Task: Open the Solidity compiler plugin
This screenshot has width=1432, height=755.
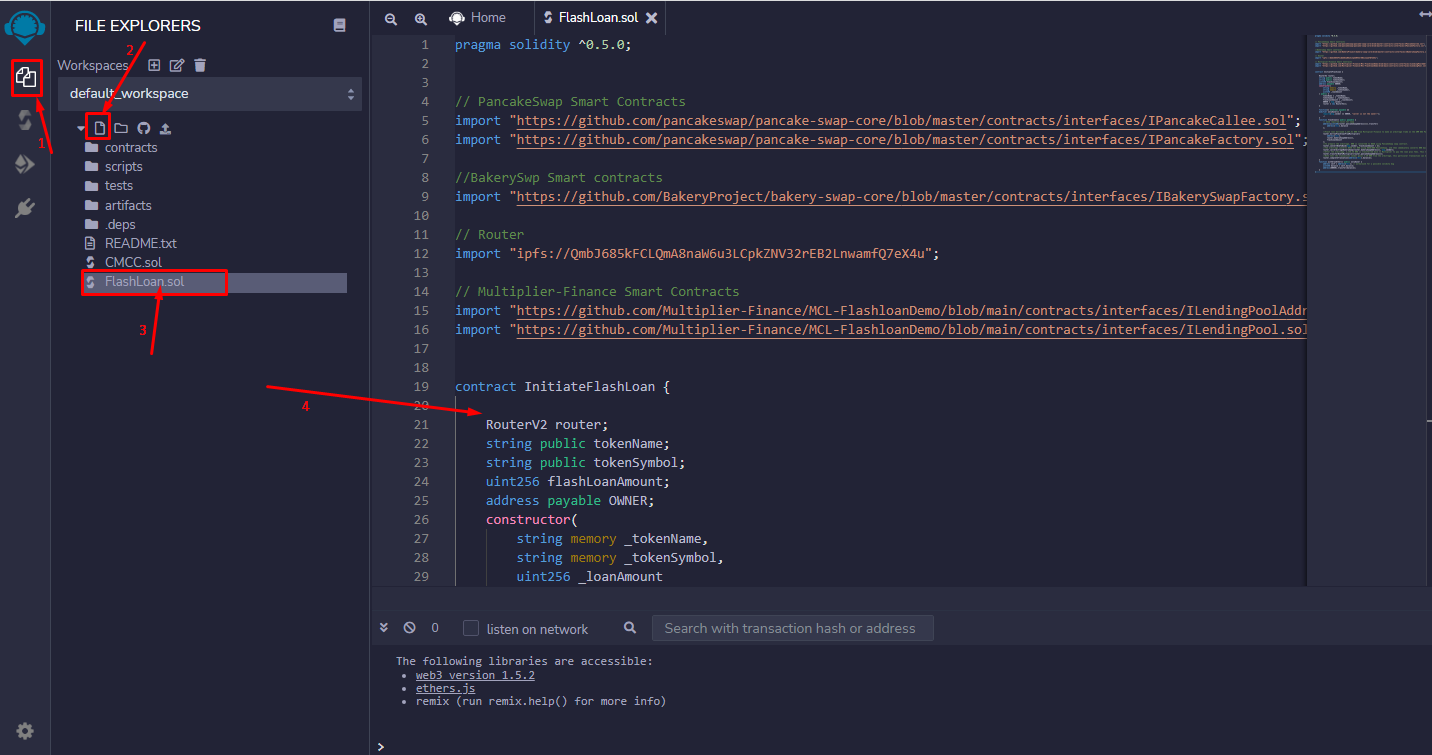Action: coord(25,121)
